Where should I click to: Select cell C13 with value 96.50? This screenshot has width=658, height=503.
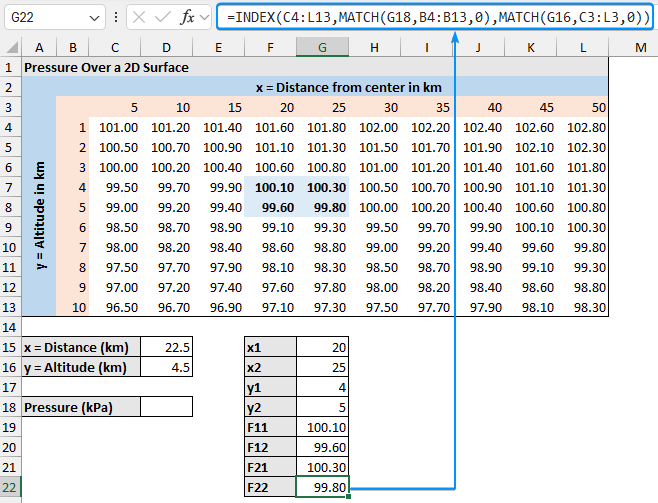click(x=115, y=308)
